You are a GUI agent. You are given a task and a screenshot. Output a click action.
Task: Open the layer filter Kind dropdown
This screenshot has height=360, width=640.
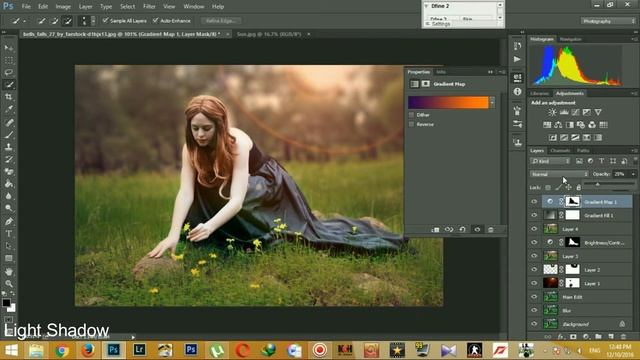550,161
